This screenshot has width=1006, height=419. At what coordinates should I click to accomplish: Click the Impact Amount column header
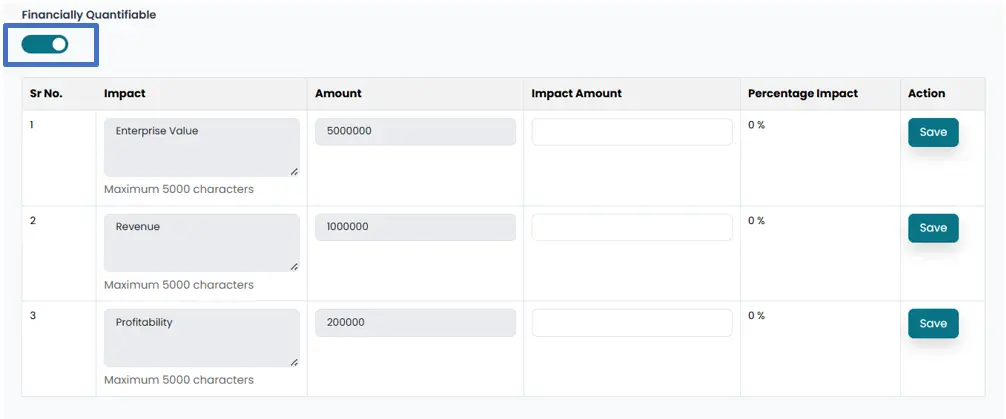[576, 94]
